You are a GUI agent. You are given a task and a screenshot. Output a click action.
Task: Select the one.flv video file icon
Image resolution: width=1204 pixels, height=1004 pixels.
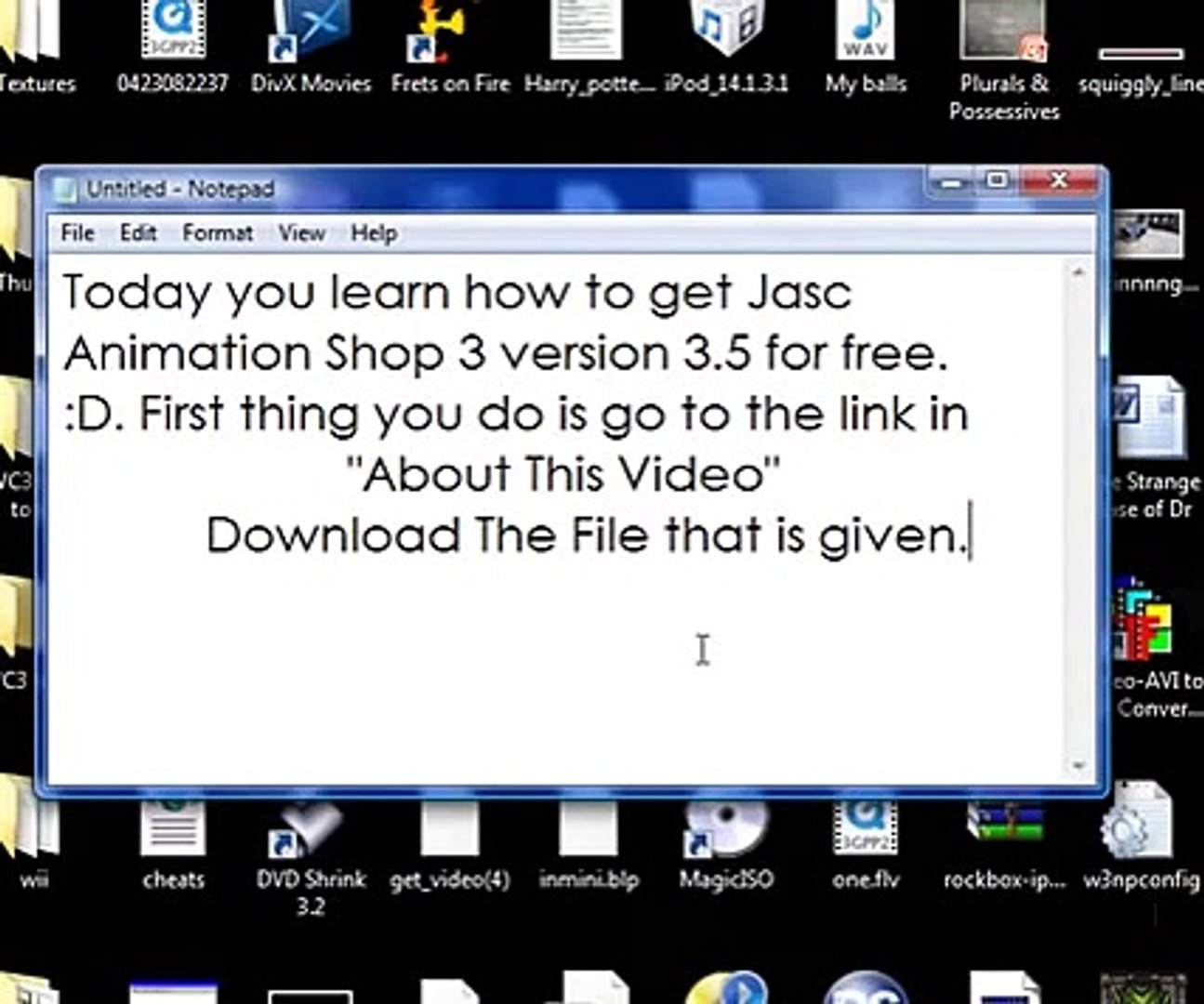pyautogui.click(x=866, y=844)
